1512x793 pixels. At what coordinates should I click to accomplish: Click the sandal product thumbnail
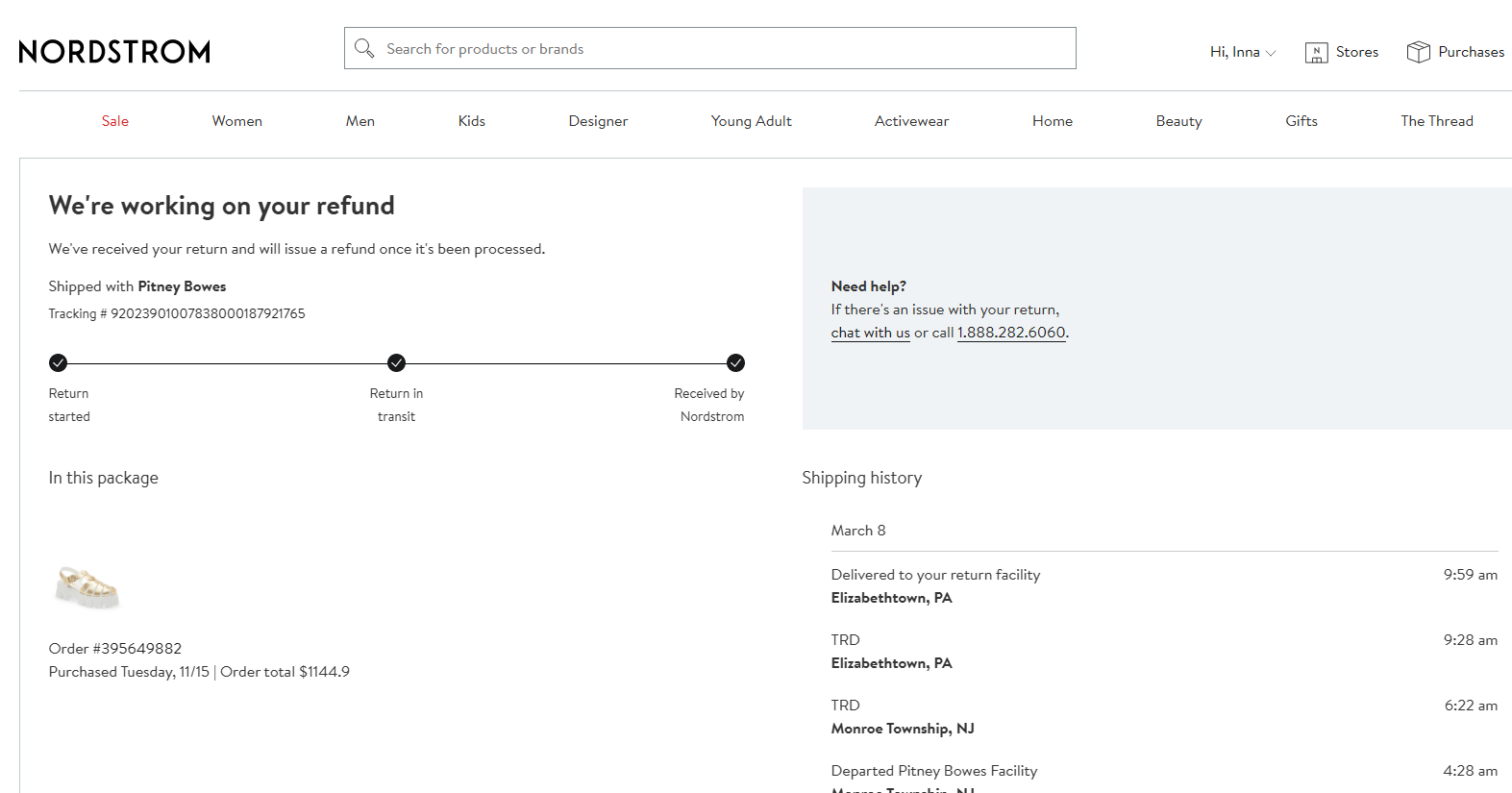(87, 586)
